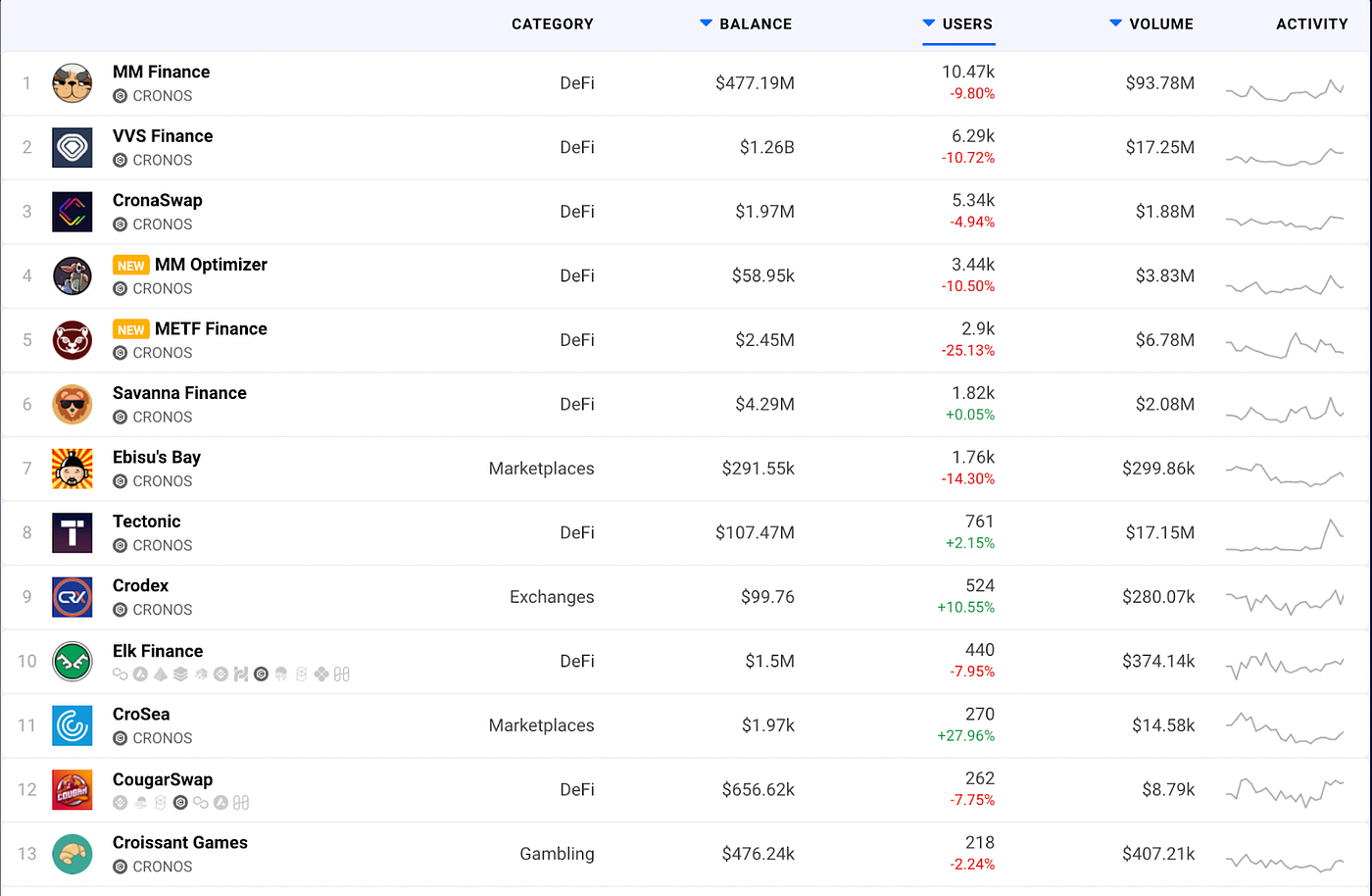The width and height of the screenshot is (1372, 896).
Task: Open the Savanna Finance lion logo
Action: click(73, 404)
